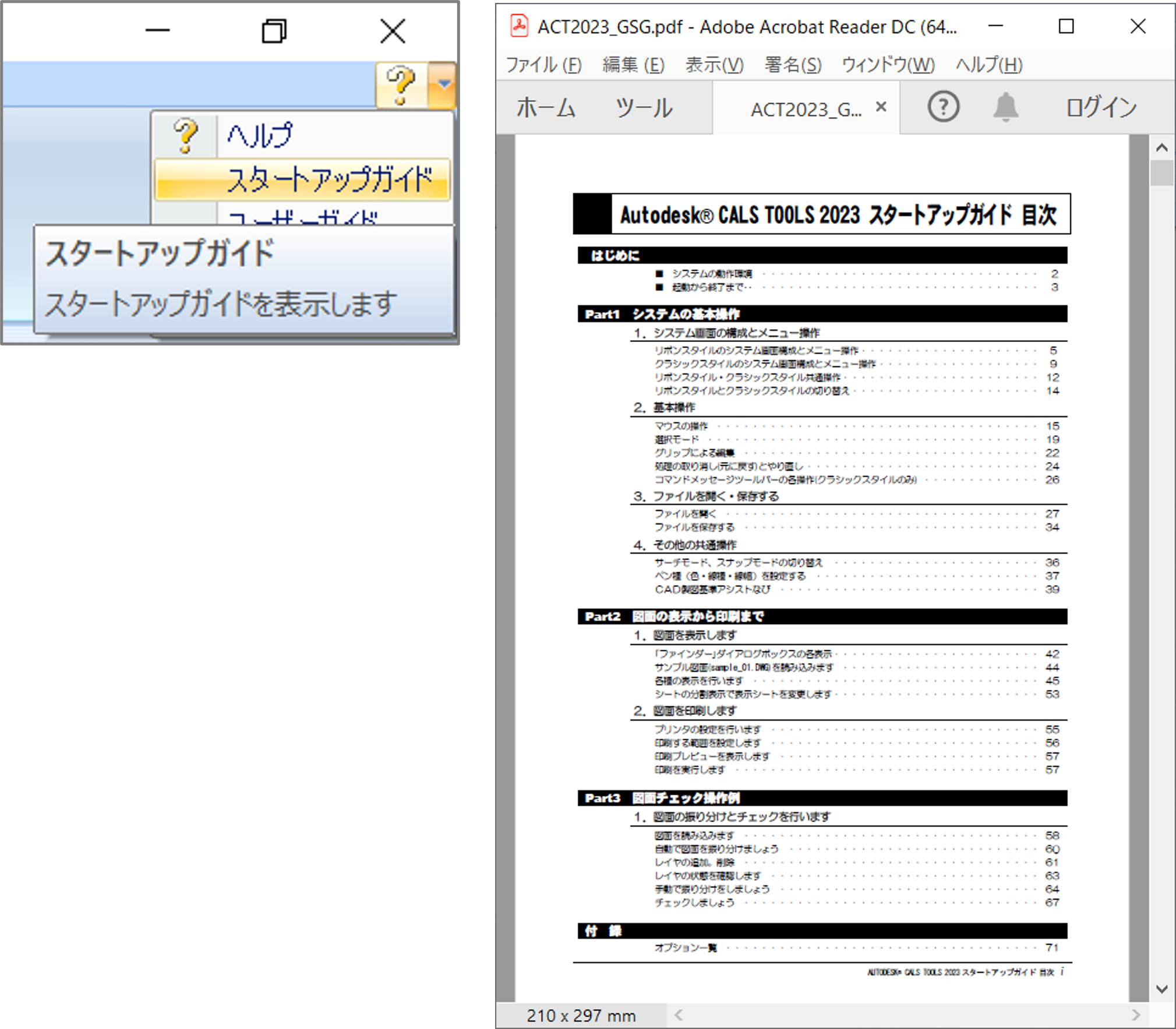Click the vertical scrollbar down arrow
This screenshot has width=1176, height=1029.
1161,989
